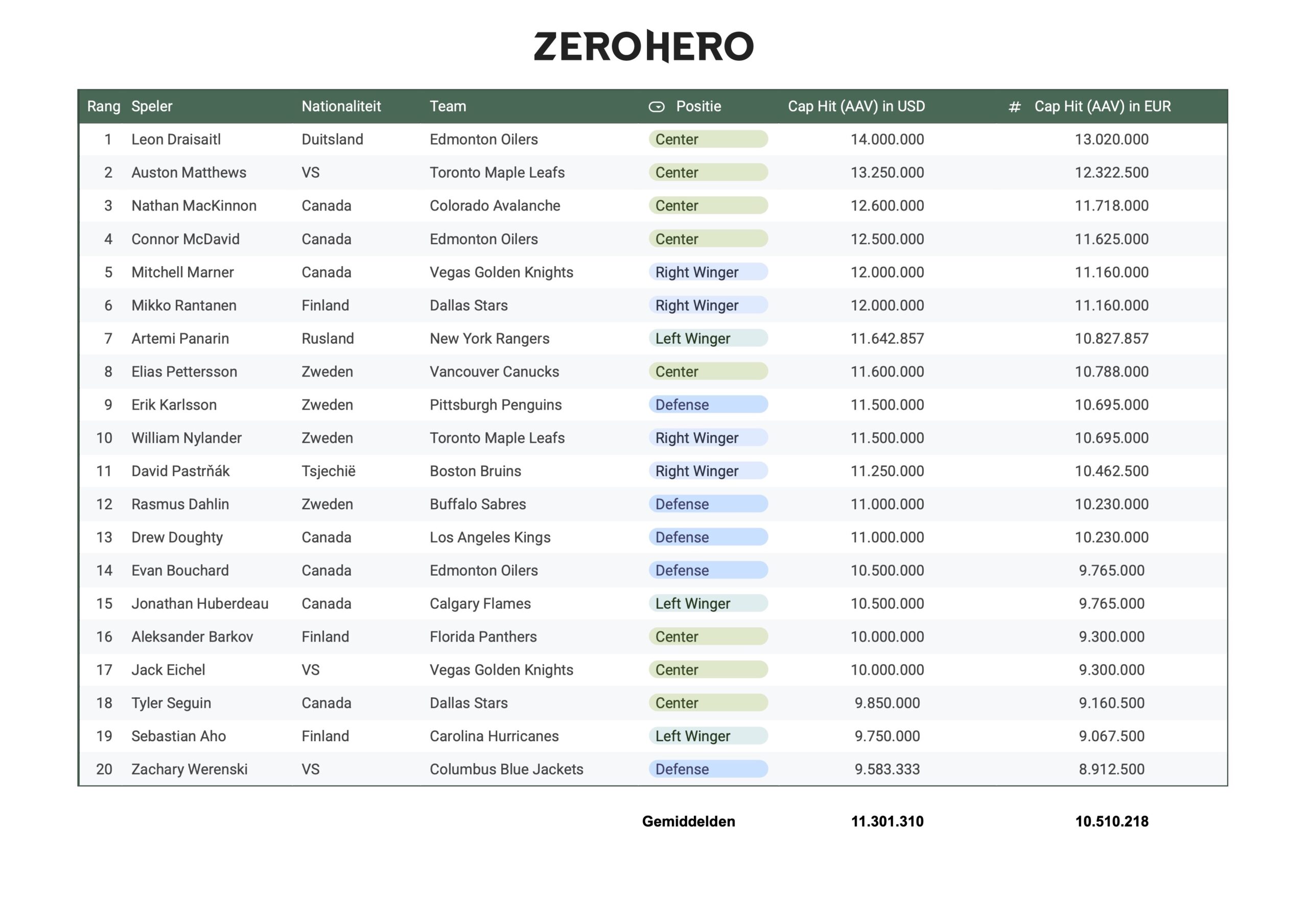Select the Auston Matthews player cell

(189, 173)
